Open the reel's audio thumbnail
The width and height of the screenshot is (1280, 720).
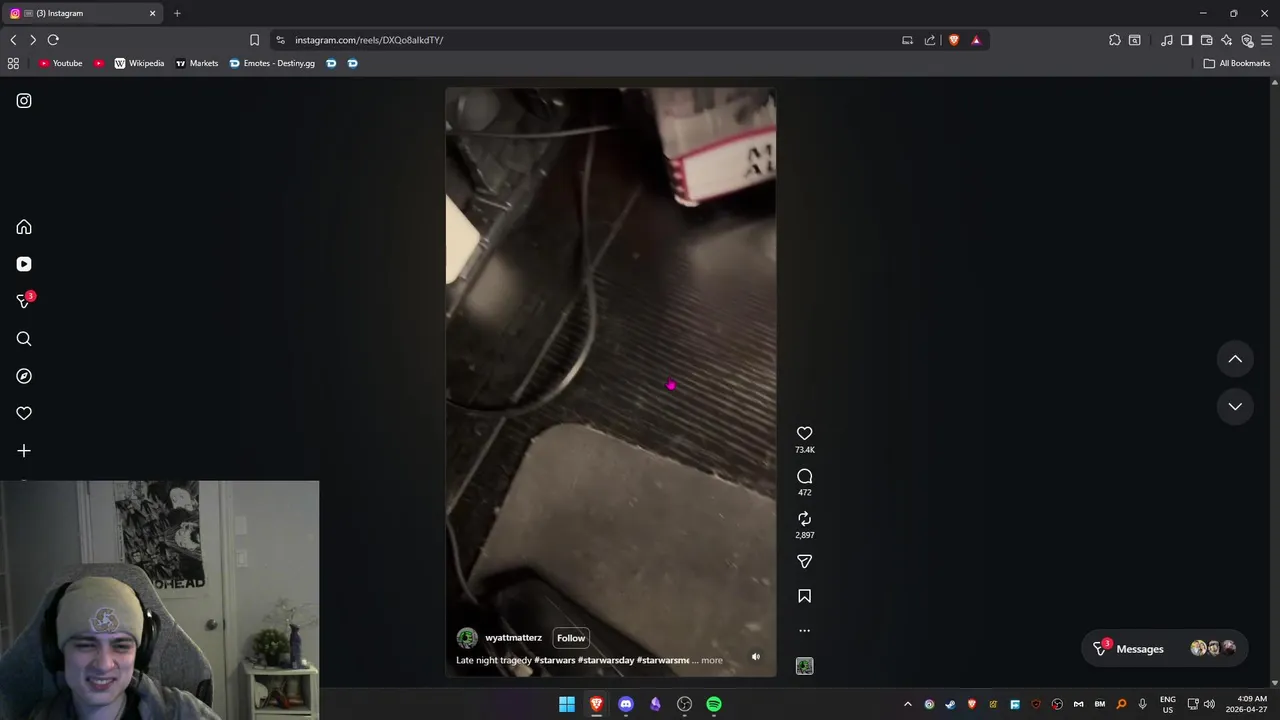[x=804, y=666]
